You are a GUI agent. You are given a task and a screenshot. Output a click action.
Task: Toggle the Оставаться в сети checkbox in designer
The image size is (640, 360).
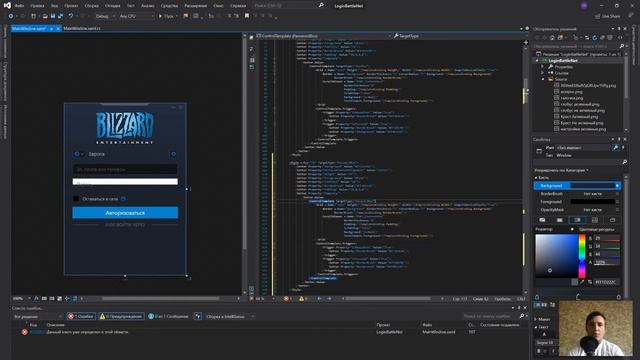click(x=76, y=199)
